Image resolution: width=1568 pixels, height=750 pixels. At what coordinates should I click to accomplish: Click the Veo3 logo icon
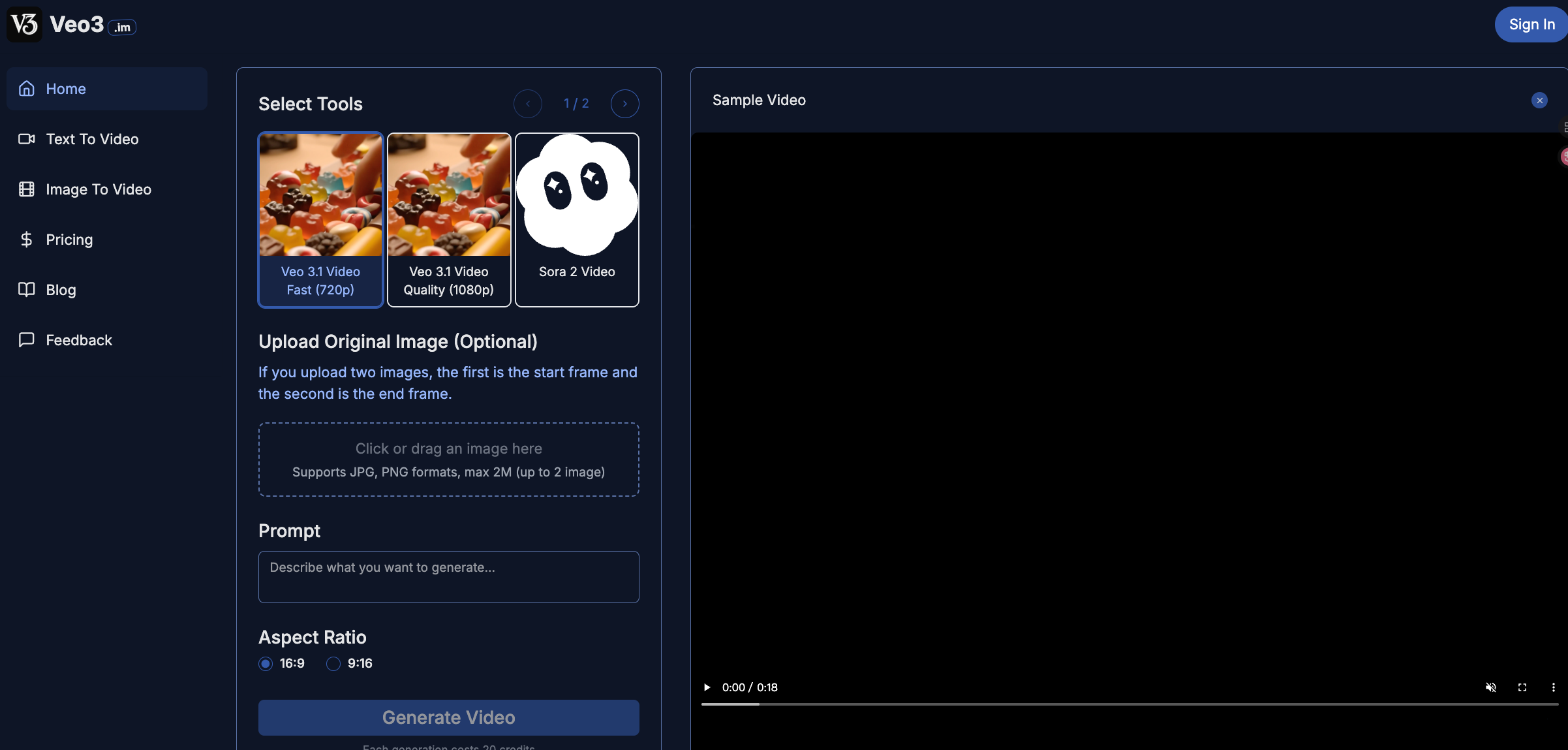click(25, 24)
